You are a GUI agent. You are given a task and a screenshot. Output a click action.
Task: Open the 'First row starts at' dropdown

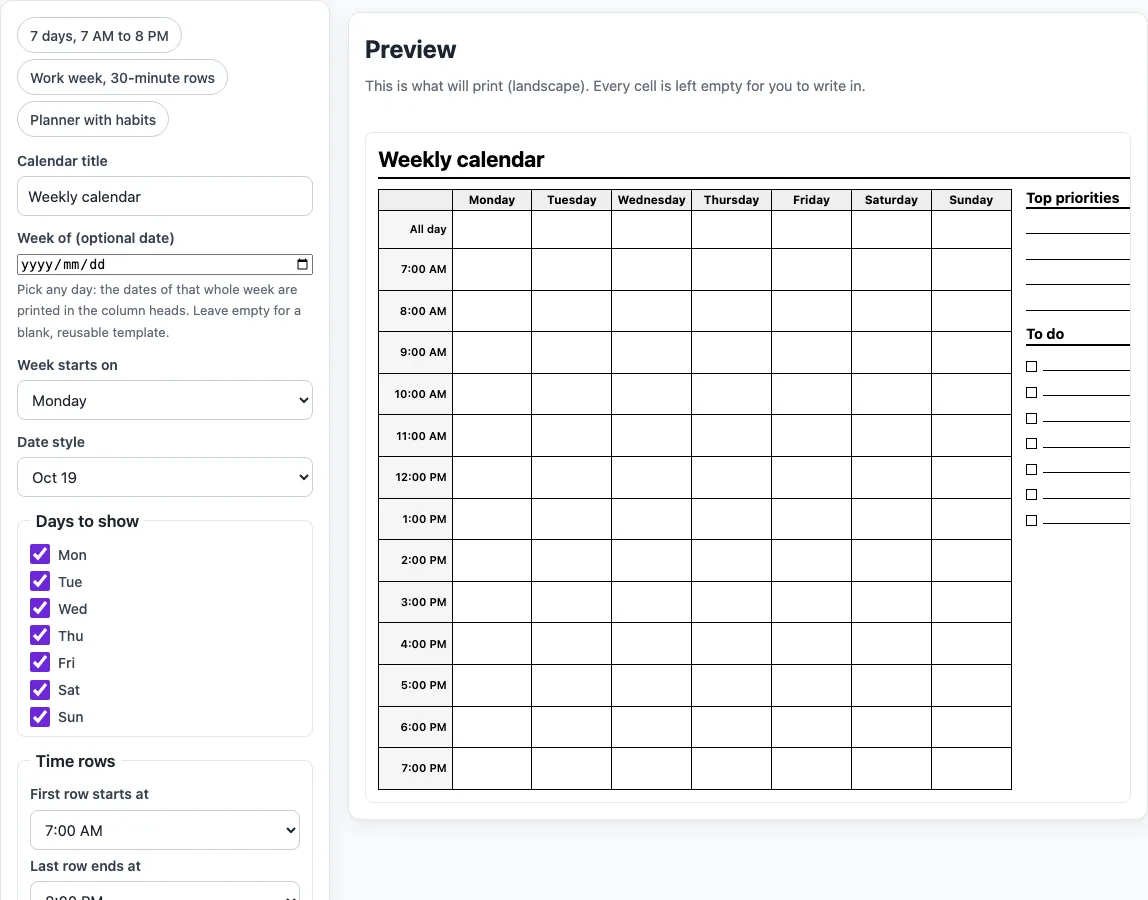pos(165,830)
